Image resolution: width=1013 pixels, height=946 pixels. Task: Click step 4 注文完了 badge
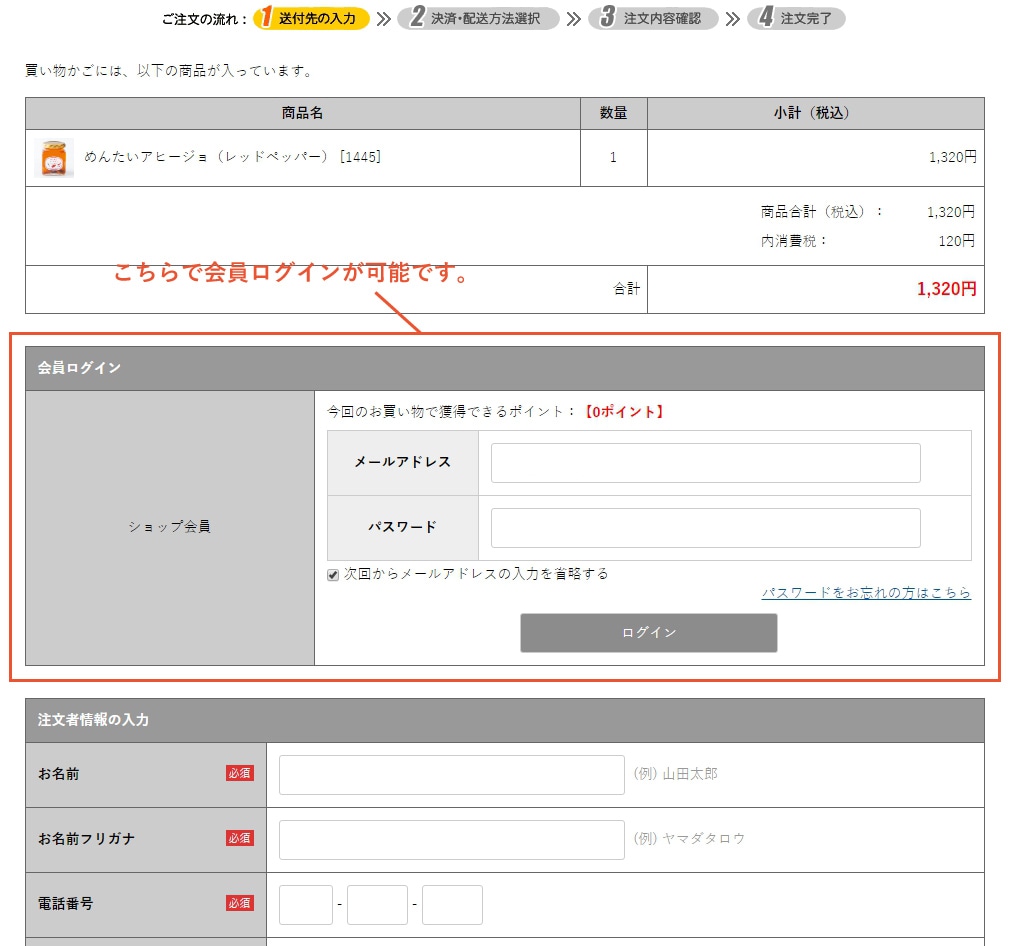[x=796, y=19]
